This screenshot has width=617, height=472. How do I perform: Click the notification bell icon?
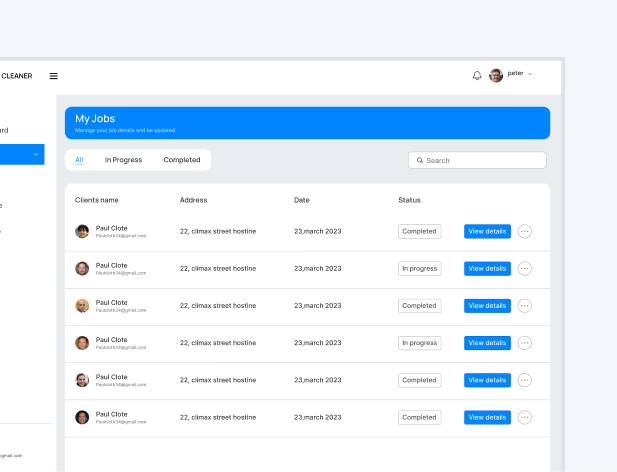click(477, 75)
